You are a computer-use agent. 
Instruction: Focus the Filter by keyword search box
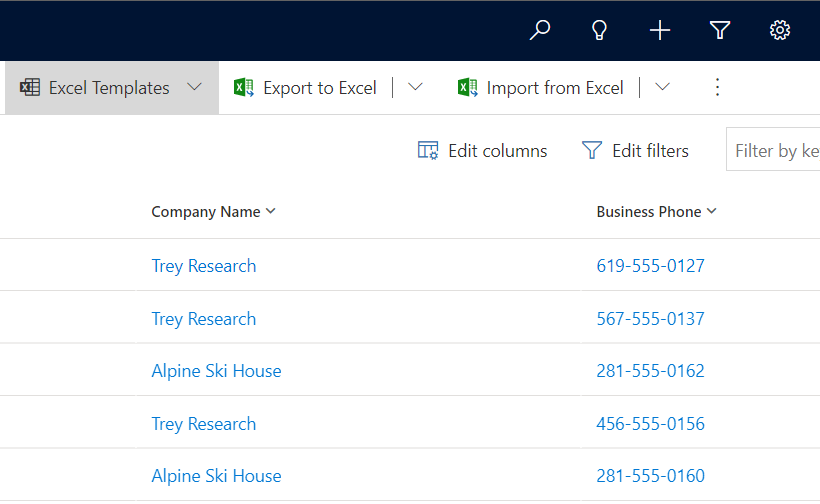coord(775,151)
